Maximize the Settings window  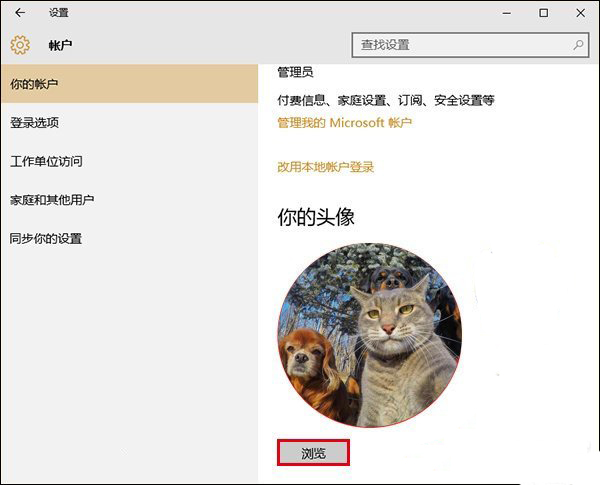(x=543, y=13)
